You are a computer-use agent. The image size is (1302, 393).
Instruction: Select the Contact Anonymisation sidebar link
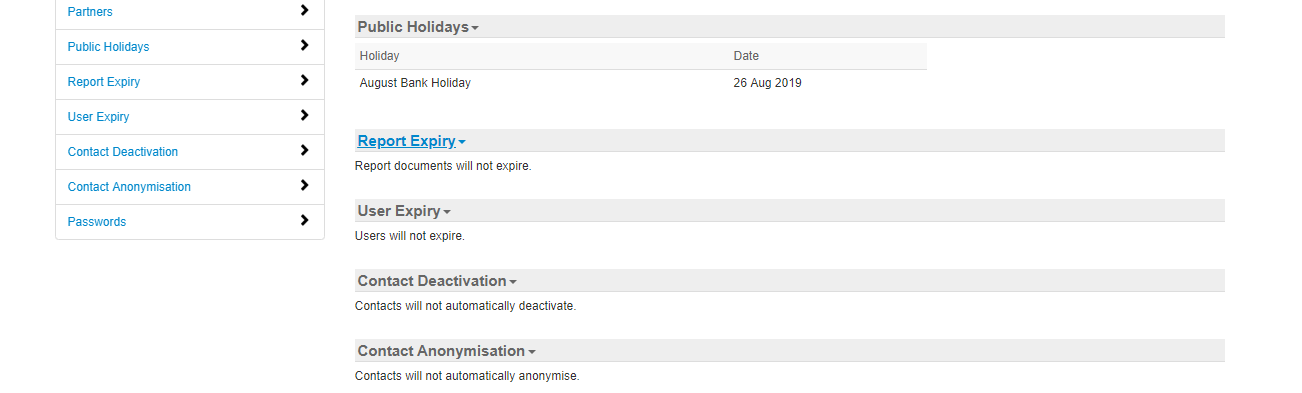pyautogui.click(x=129, y=187)
